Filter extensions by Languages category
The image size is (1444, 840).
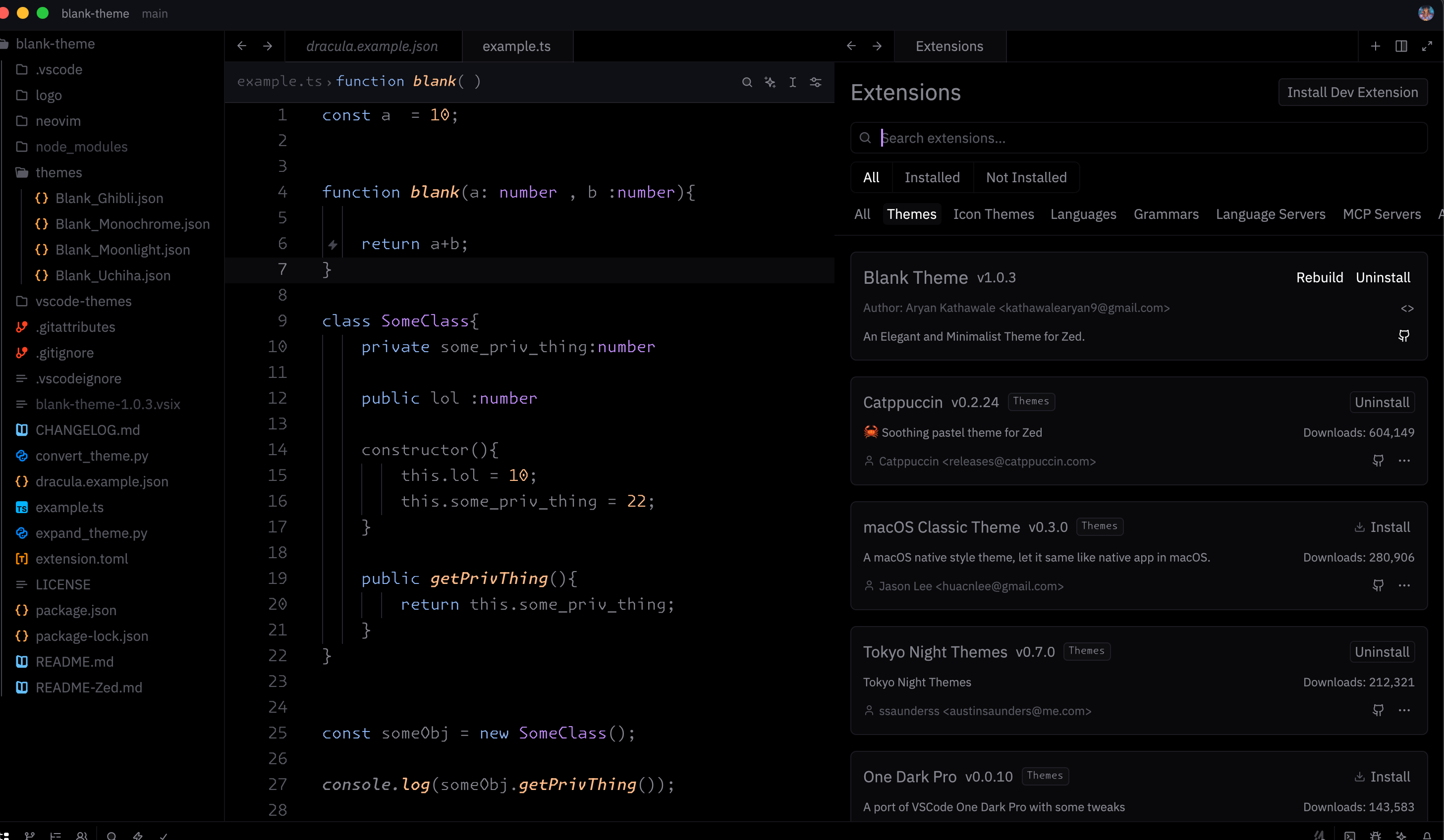1083,214
